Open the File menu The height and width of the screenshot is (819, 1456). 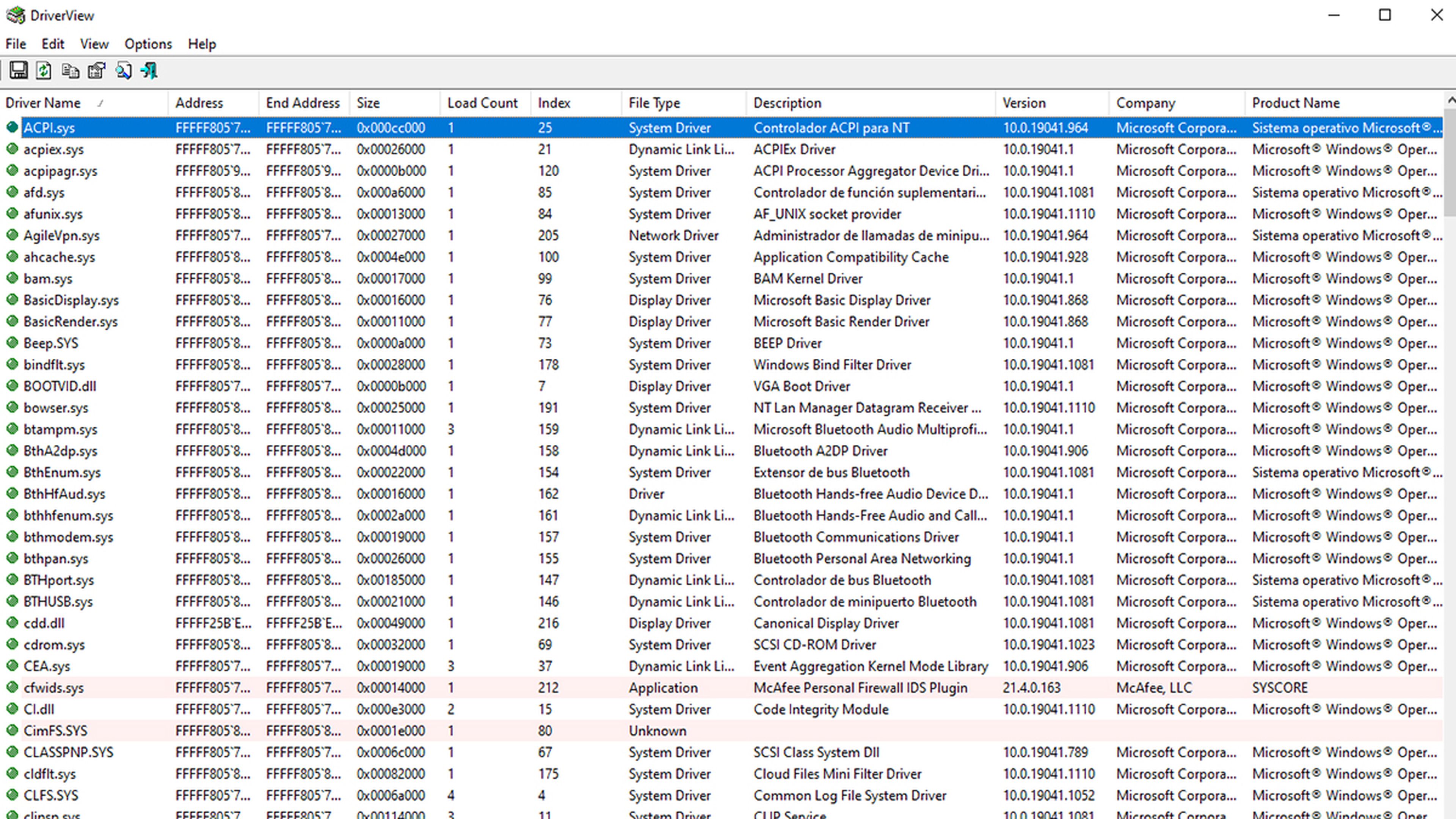[x=16, y=43]
